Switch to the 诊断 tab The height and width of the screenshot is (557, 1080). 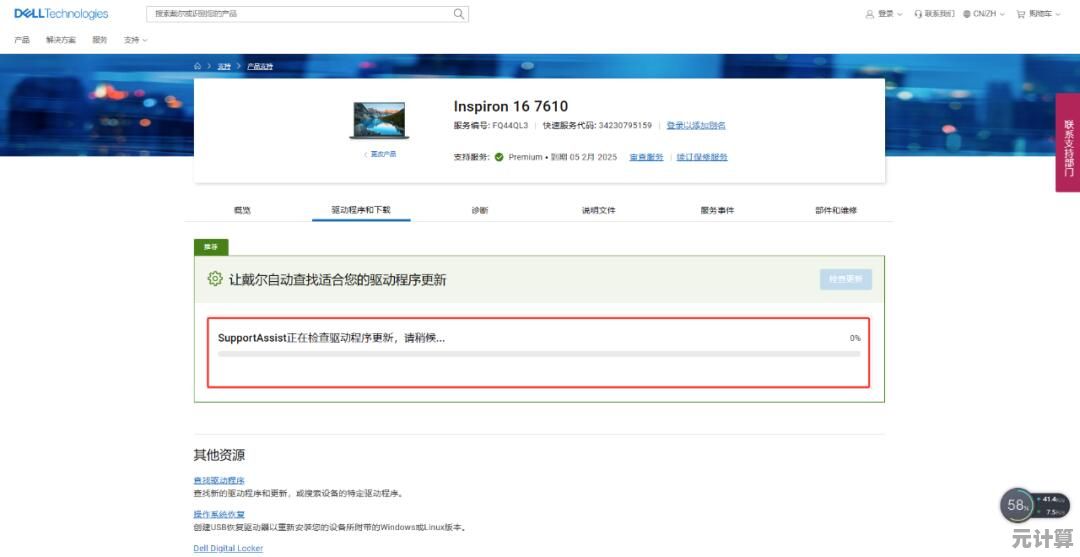pos(479,210)
